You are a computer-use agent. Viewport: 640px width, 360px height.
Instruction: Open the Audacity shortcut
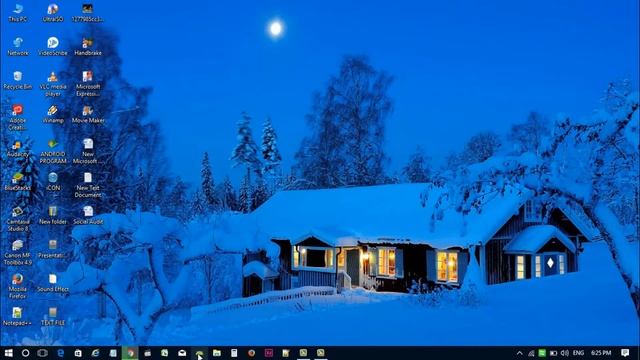coord(18,148)
